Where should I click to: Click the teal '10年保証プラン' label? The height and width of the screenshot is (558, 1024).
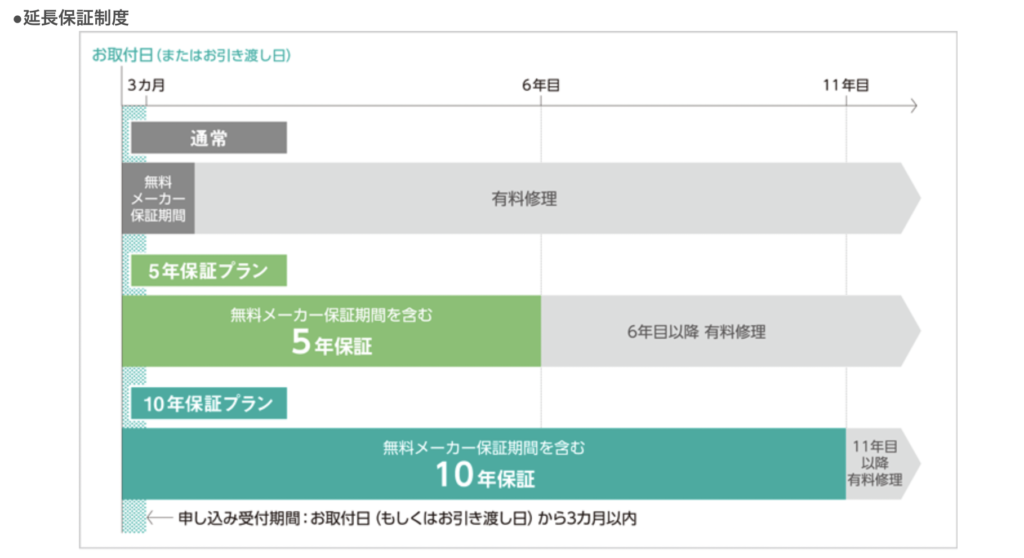click(209, 403)
